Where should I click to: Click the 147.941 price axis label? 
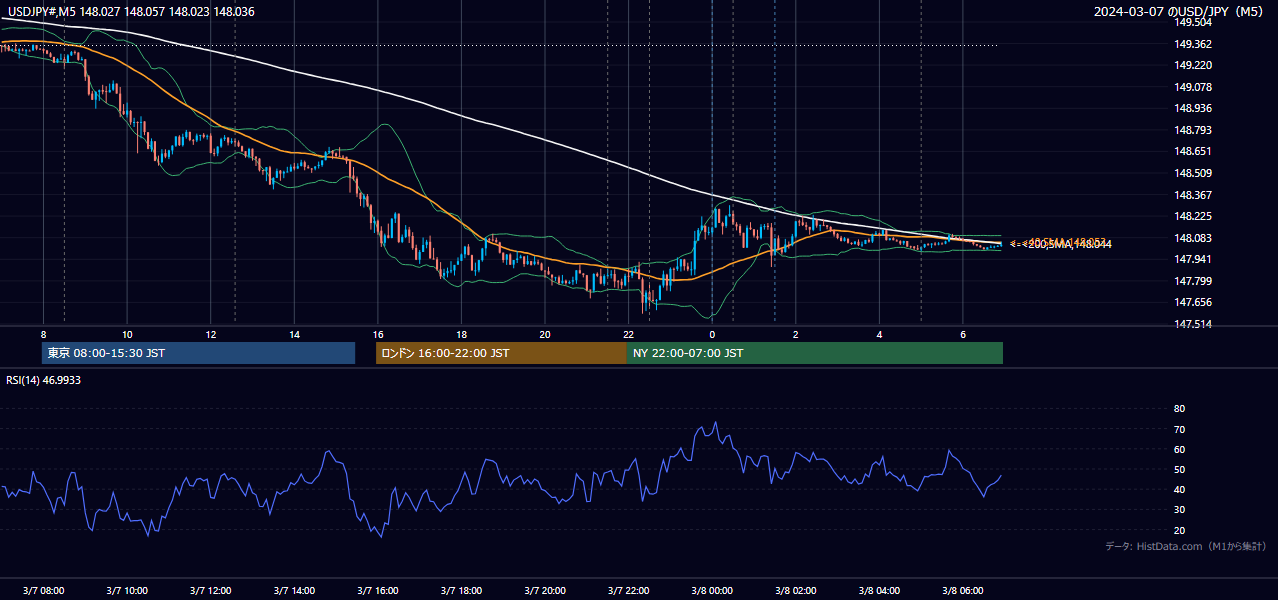(1192, 259)
